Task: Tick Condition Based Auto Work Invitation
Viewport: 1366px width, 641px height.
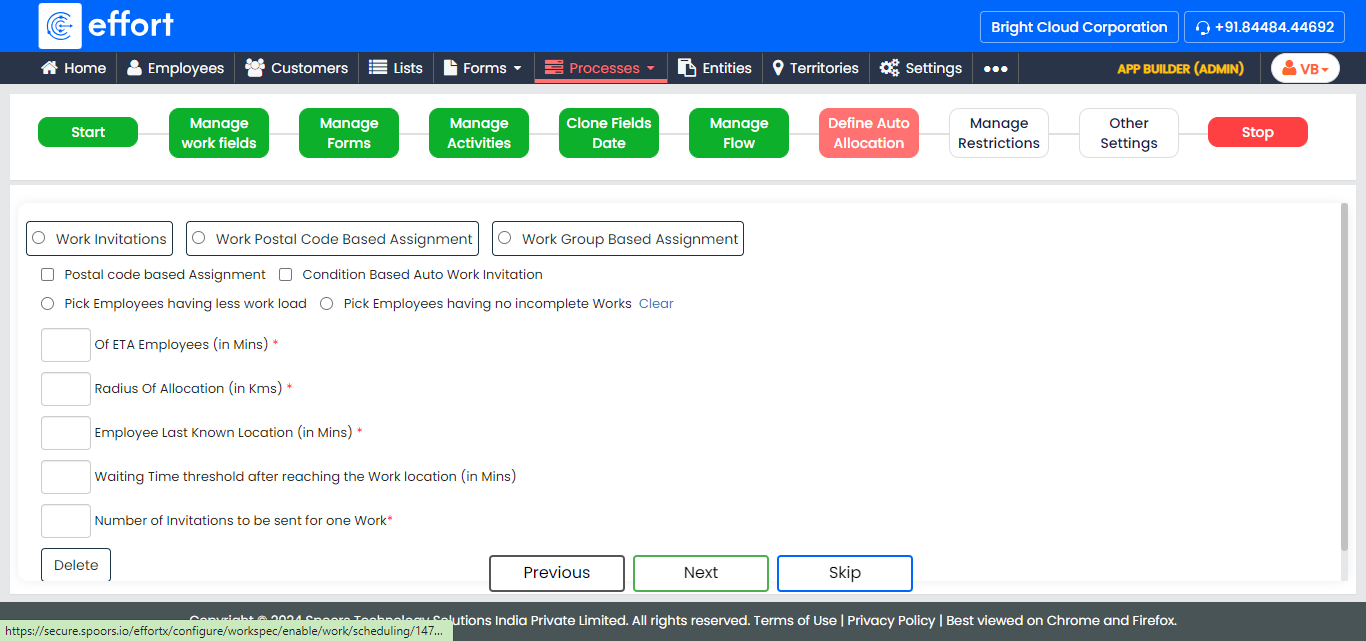Action: click(x=285, y=274)
